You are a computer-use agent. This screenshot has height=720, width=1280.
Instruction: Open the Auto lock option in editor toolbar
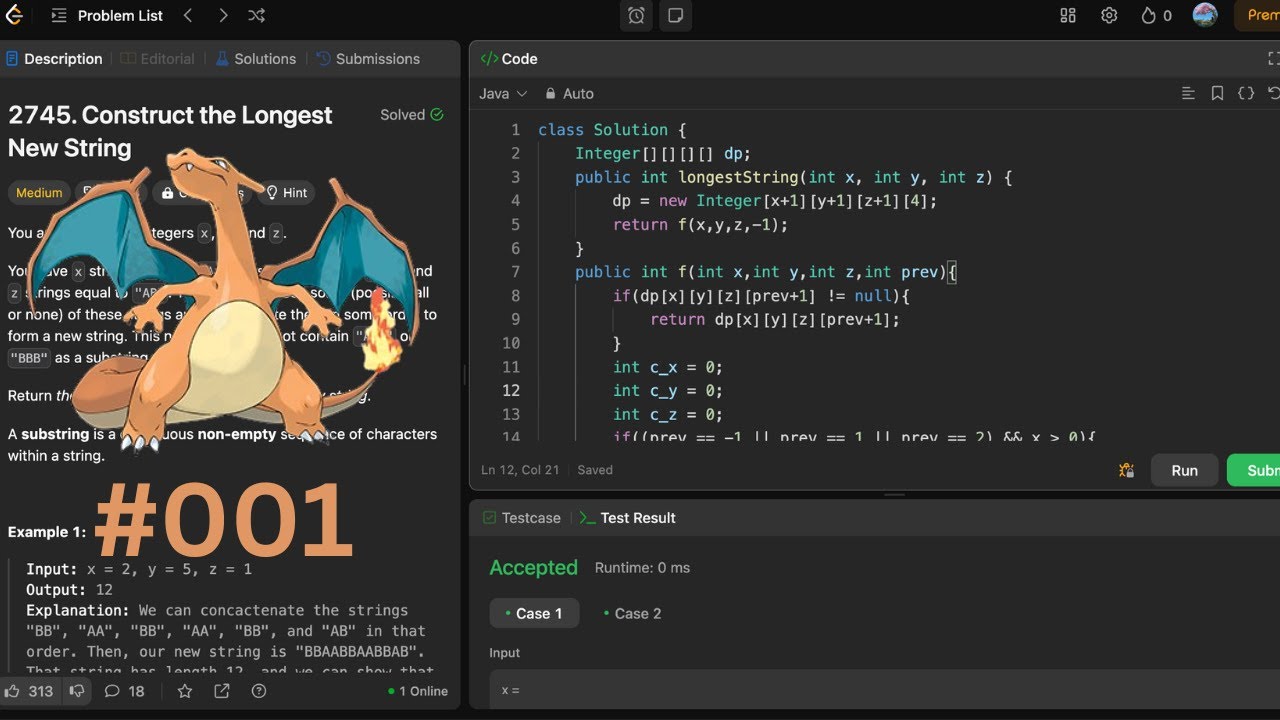[569, 93]
